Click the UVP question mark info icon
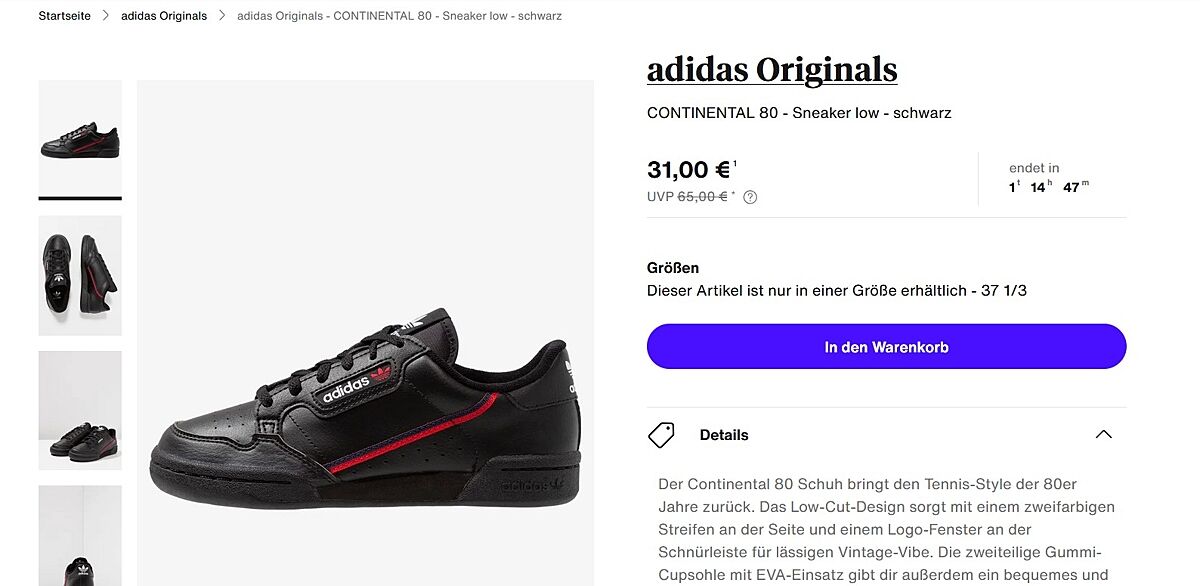 click(x=750, y=197)
